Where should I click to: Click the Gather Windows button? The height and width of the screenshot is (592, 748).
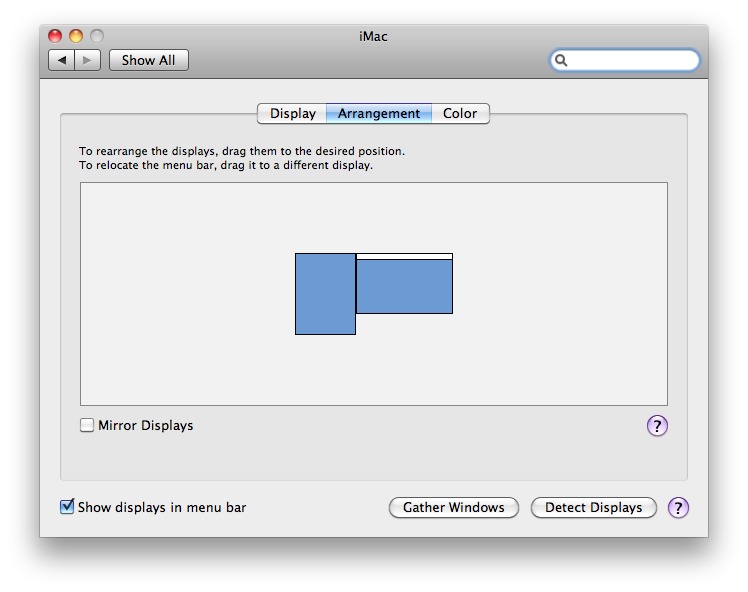point(454,507)
